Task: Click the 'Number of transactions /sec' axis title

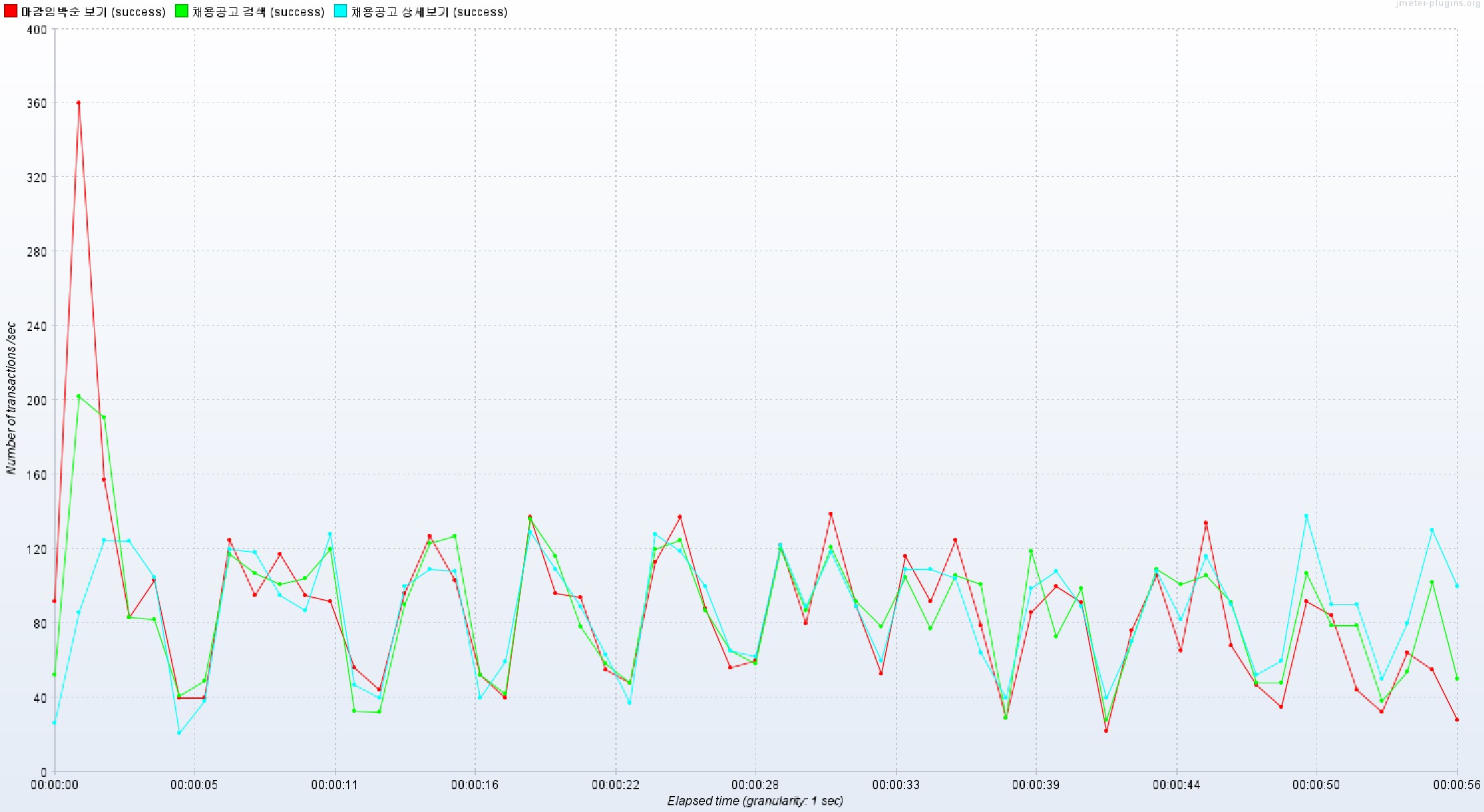Action: (11, 398)
